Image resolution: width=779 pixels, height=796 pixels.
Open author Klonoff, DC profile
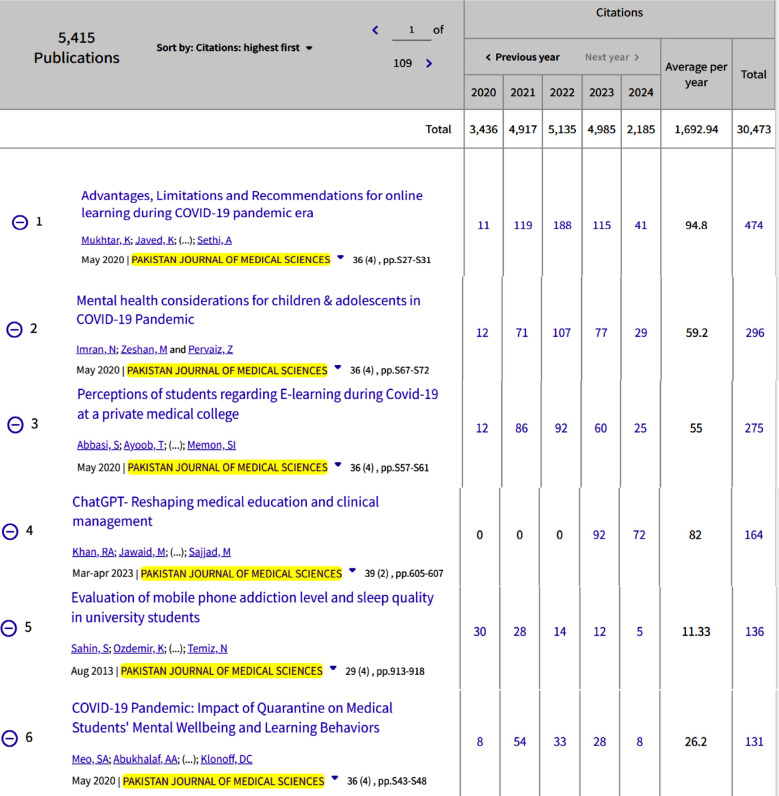(x=226, y=759)
